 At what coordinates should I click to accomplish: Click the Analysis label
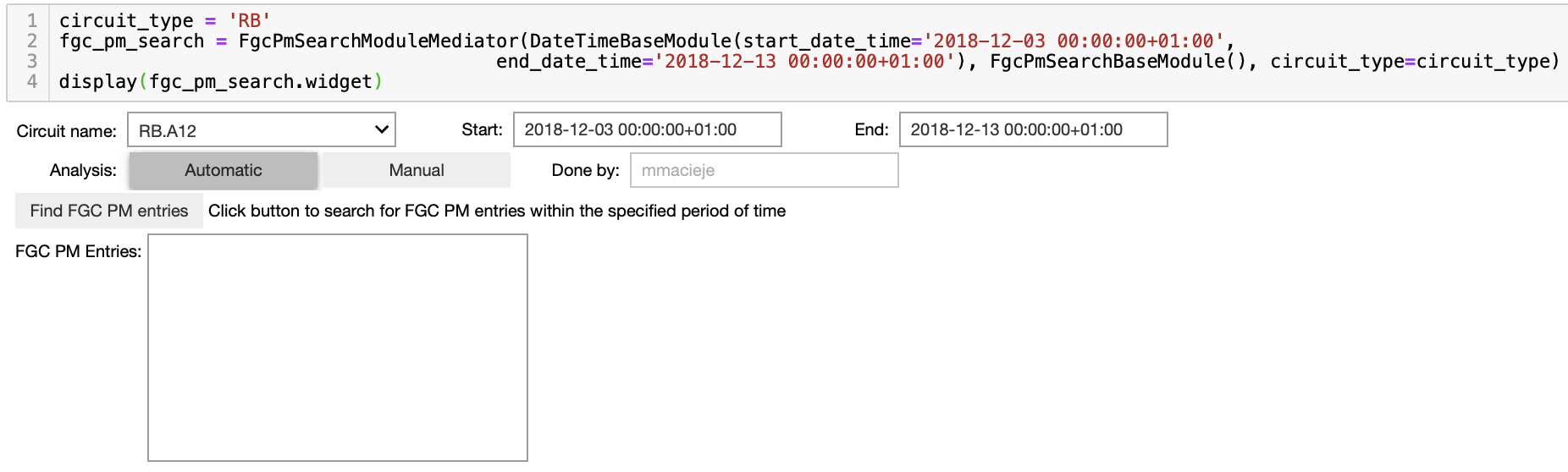tap(83, 170)
